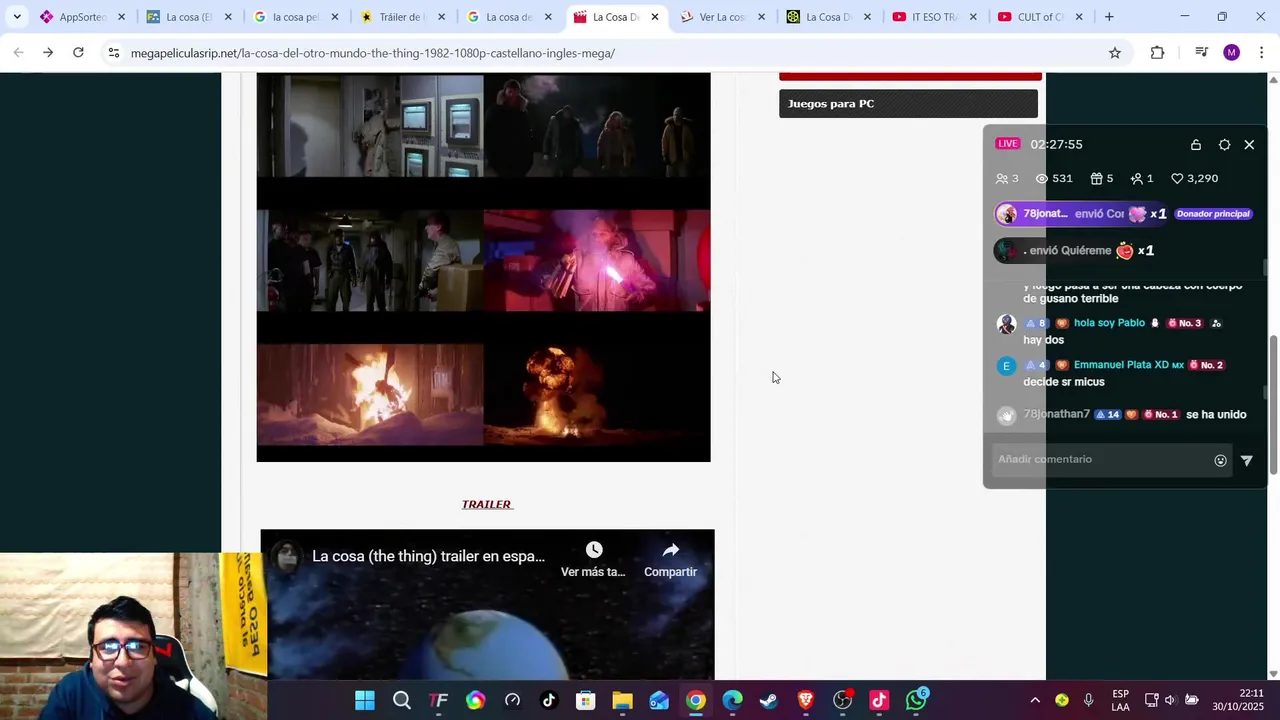
Task: Close the live chat overlay
Action: pyautogui.click(x=1249, y=145)
